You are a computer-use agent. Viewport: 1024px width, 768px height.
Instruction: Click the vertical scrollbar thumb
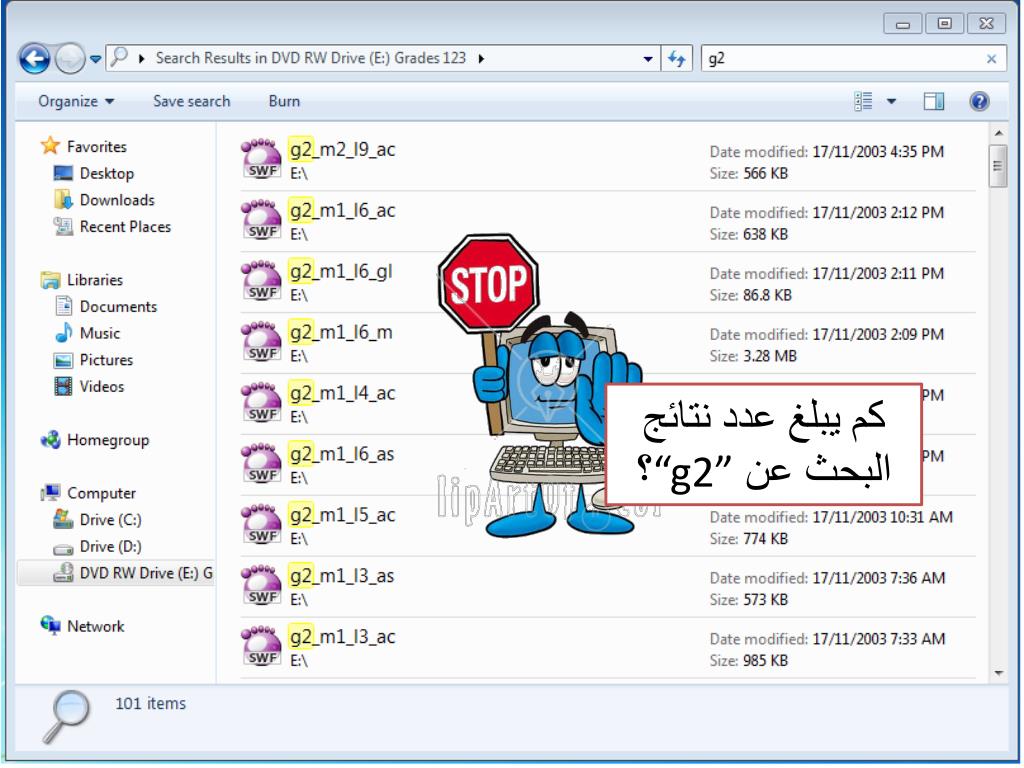(x=998, y=166)
